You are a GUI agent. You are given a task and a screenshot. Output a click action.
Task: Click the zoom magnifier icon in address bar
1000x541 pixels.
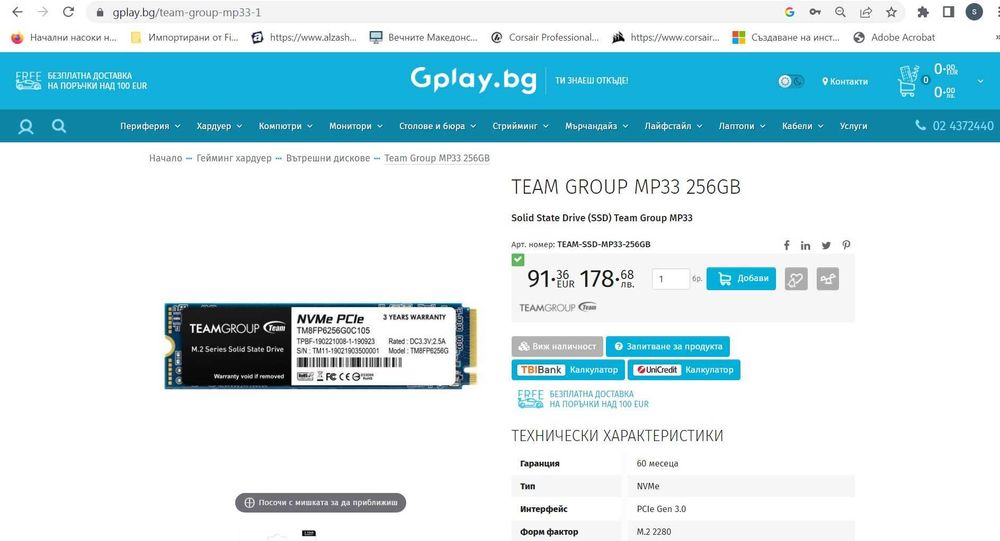tap(841, 12)
